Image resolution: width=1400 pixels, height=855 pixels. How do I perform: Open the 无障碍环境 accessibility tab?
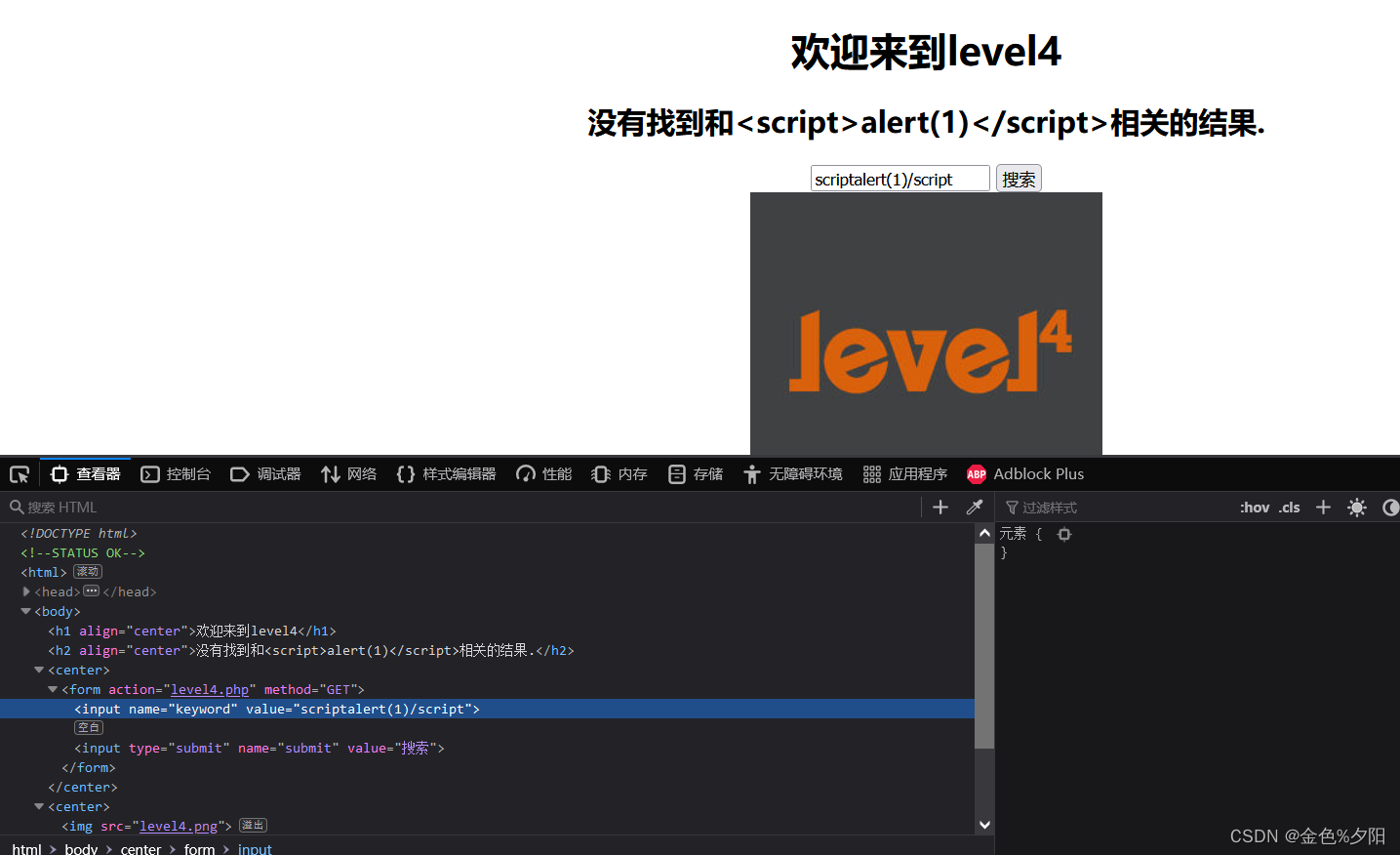[793, 474]
